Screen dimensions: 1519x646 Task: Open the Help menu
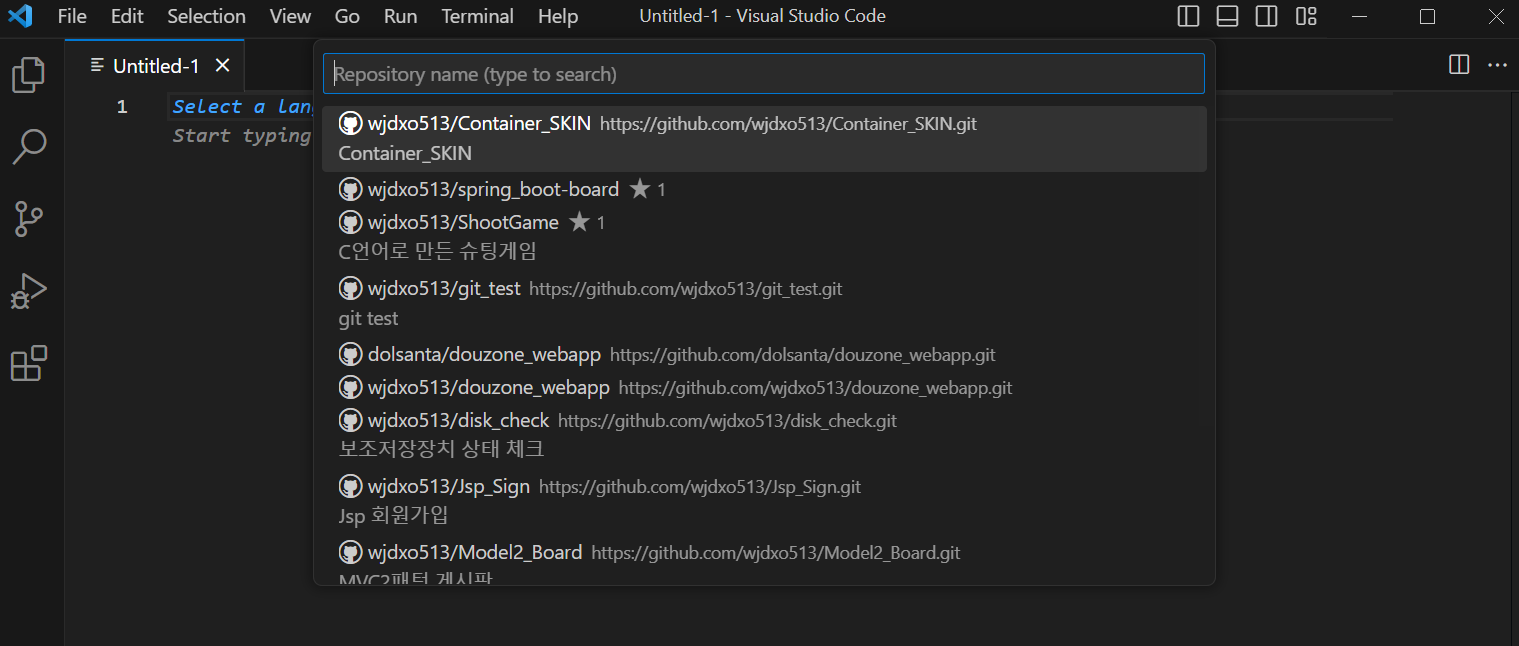(x=558, y=16)
